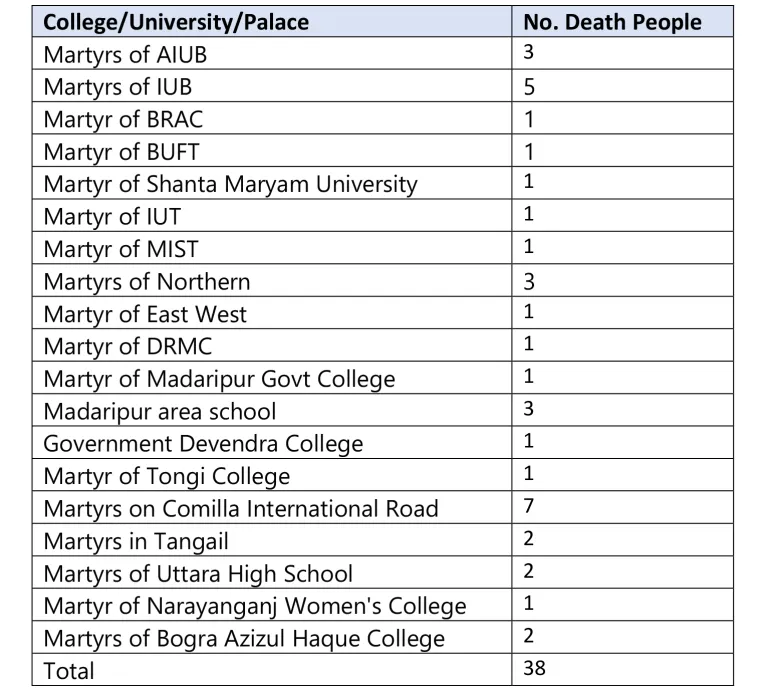Select the Martyrs of IUB cell
The width and height of the screenshot is (768, 692).
coord(272,86)
